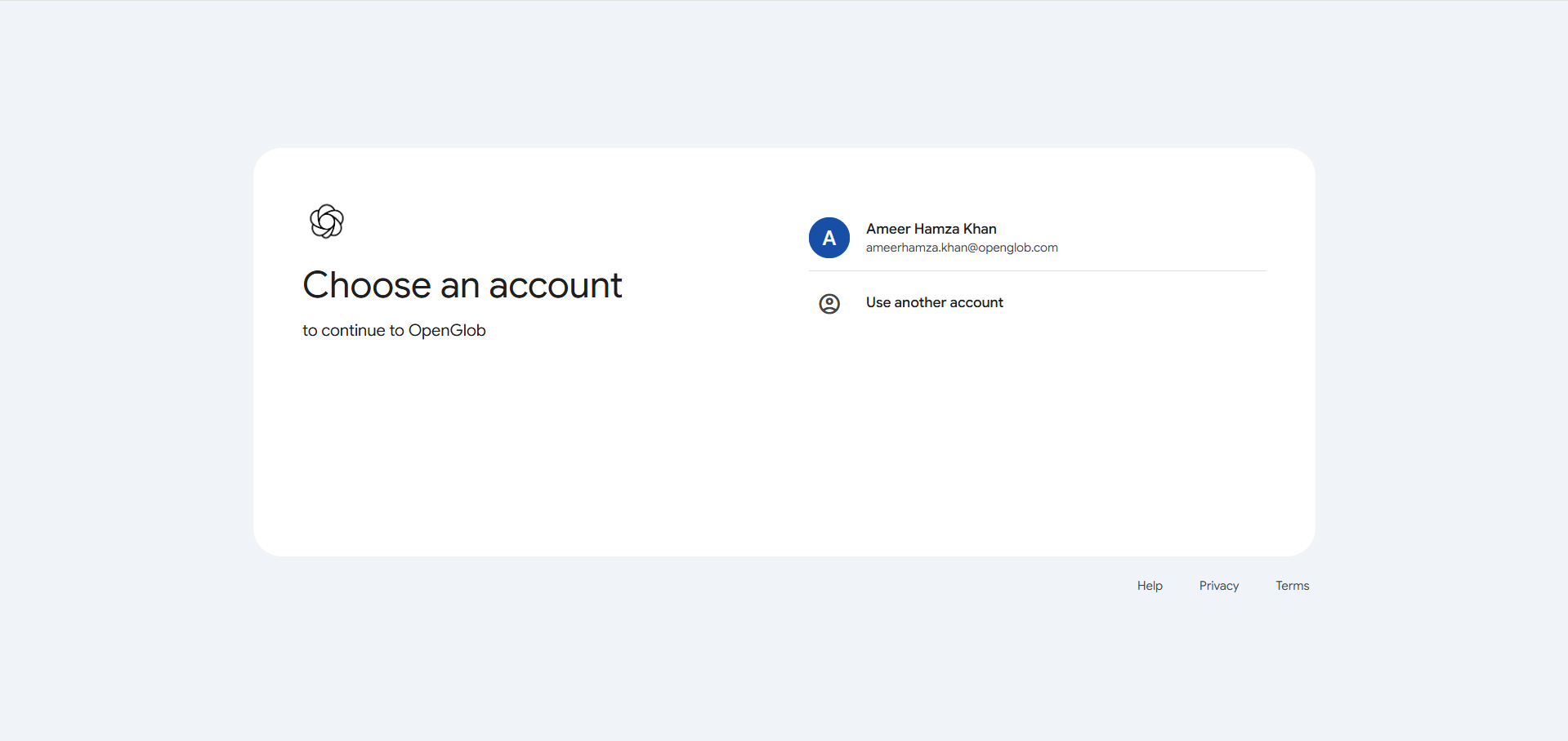Screen dimensions: 1568x741
Task: Click the name Ameer Hamza Khan
Action: [x=931, y=229]
